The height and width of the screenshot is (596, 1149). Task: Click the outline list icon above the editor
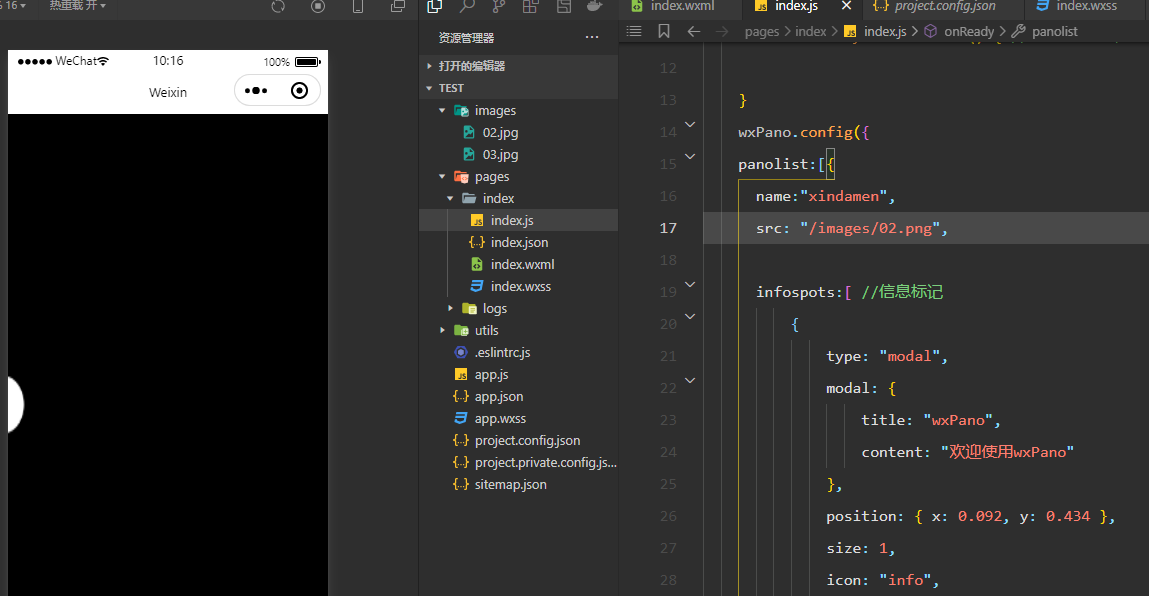point(635,32)
